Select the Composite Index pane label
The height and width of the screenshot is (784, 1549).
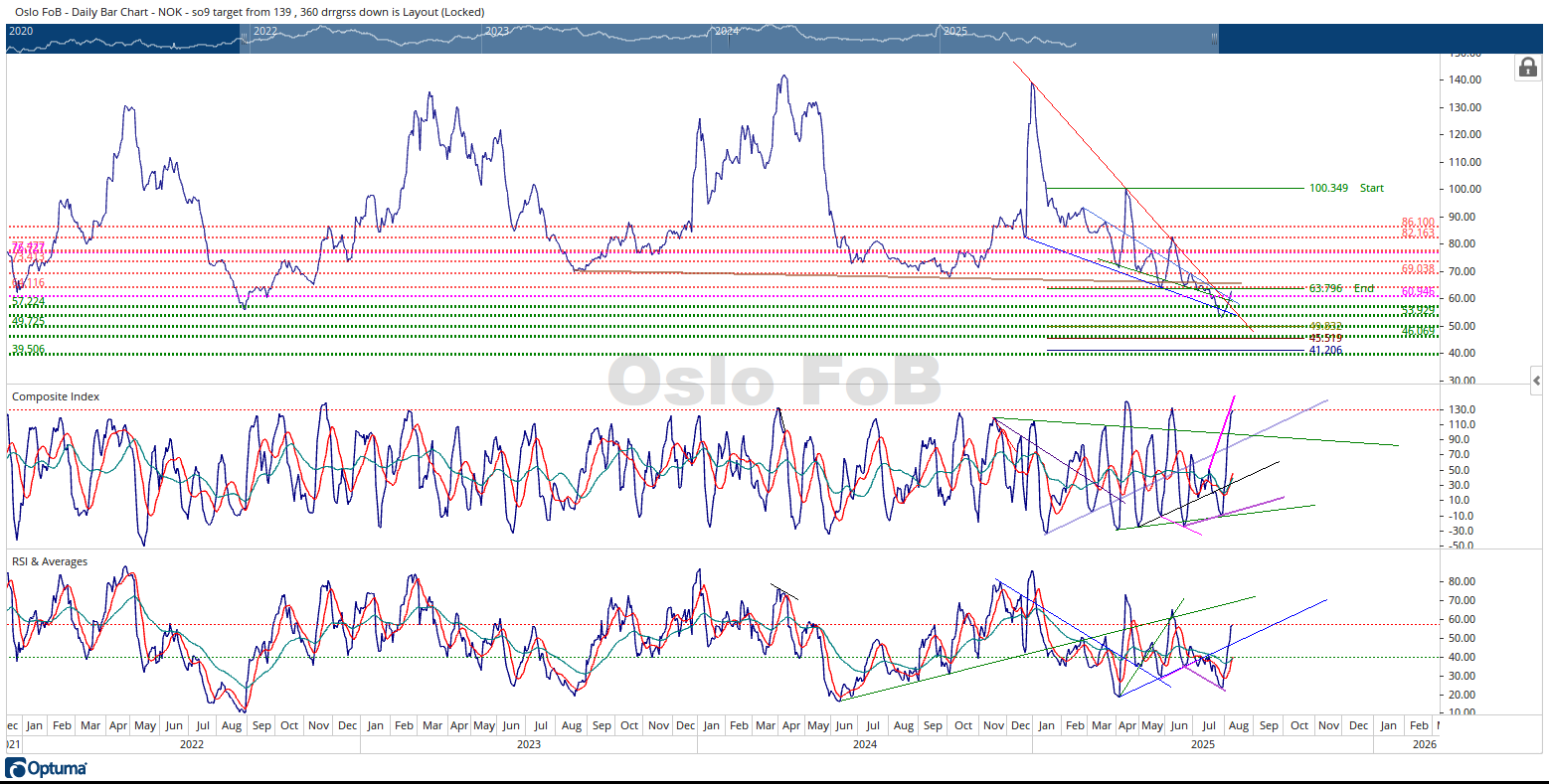pos(56,396)
